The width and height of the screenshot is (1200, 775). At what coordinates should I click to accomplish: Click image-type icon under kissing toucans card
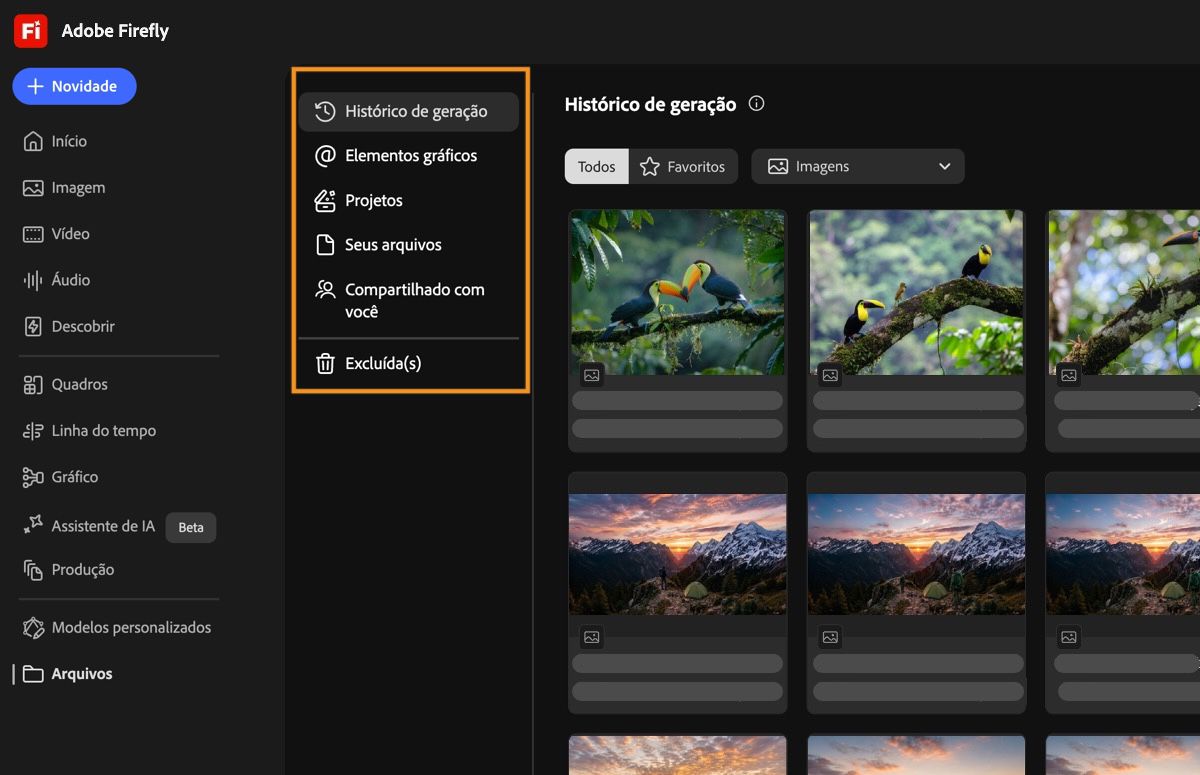pyautogui.click(x=592, y=376)
